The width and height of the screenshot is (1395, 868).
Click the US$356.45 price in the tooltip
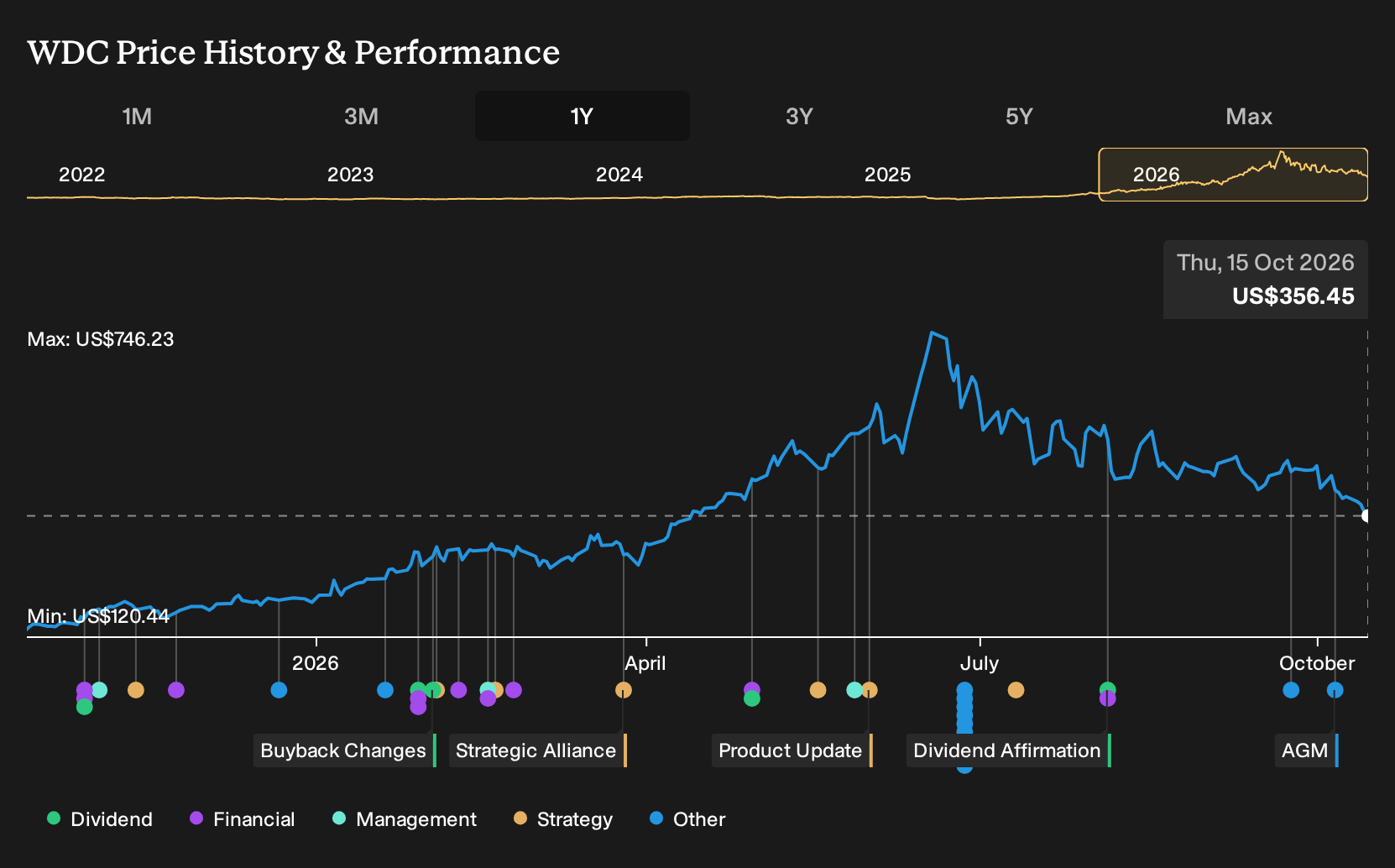coord(1293,296)
